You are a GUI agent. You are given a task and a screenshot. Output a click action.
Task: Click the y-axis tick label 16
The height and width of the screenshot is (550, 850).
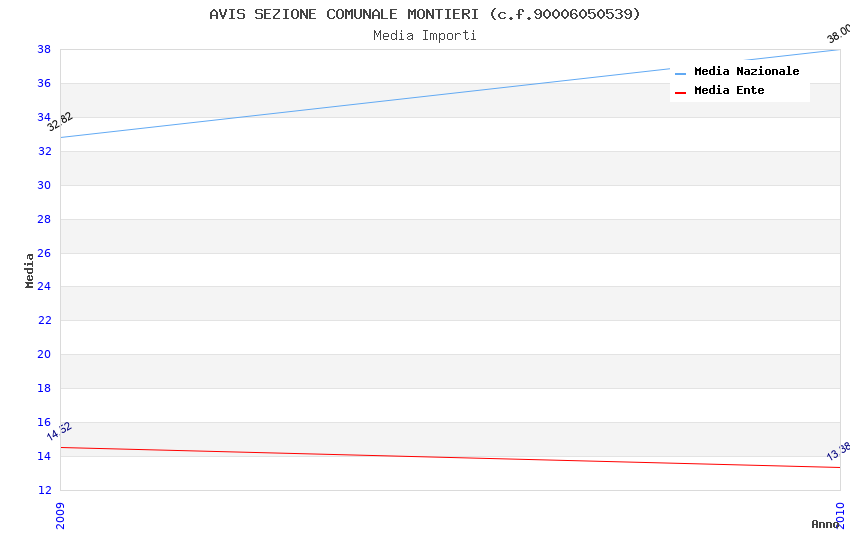44,422
